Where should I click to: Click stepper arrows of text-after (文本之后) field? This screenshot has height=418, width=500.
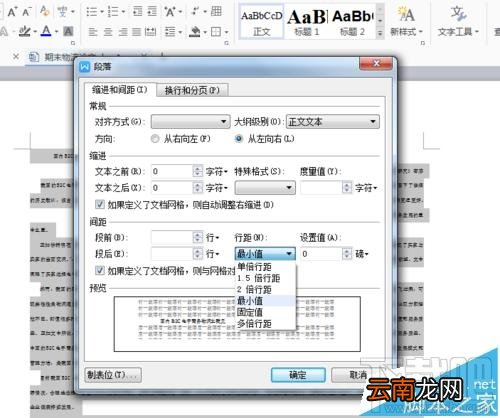[x=198, y=188]
